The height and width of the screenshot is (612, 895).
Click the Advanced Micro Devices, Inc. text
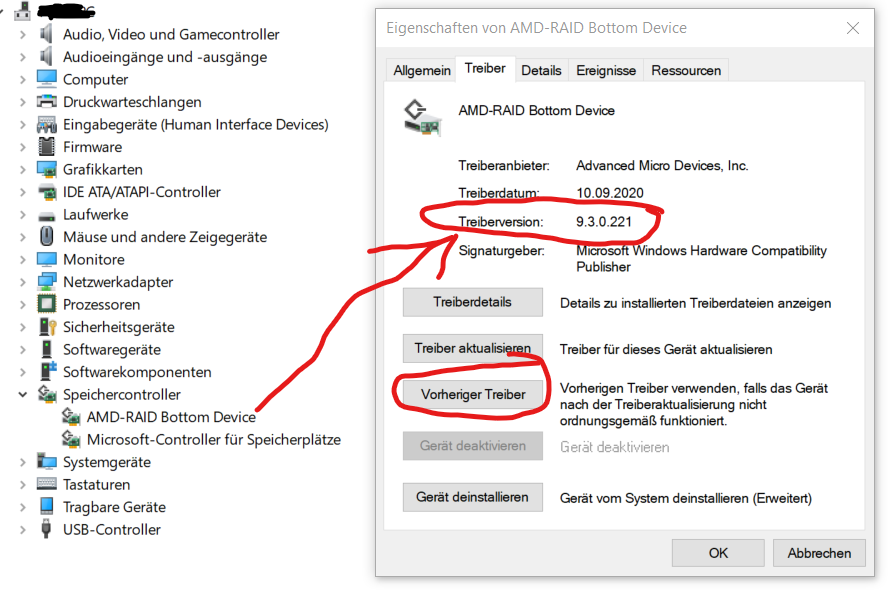pyautogui.click(x=662, y=166)
